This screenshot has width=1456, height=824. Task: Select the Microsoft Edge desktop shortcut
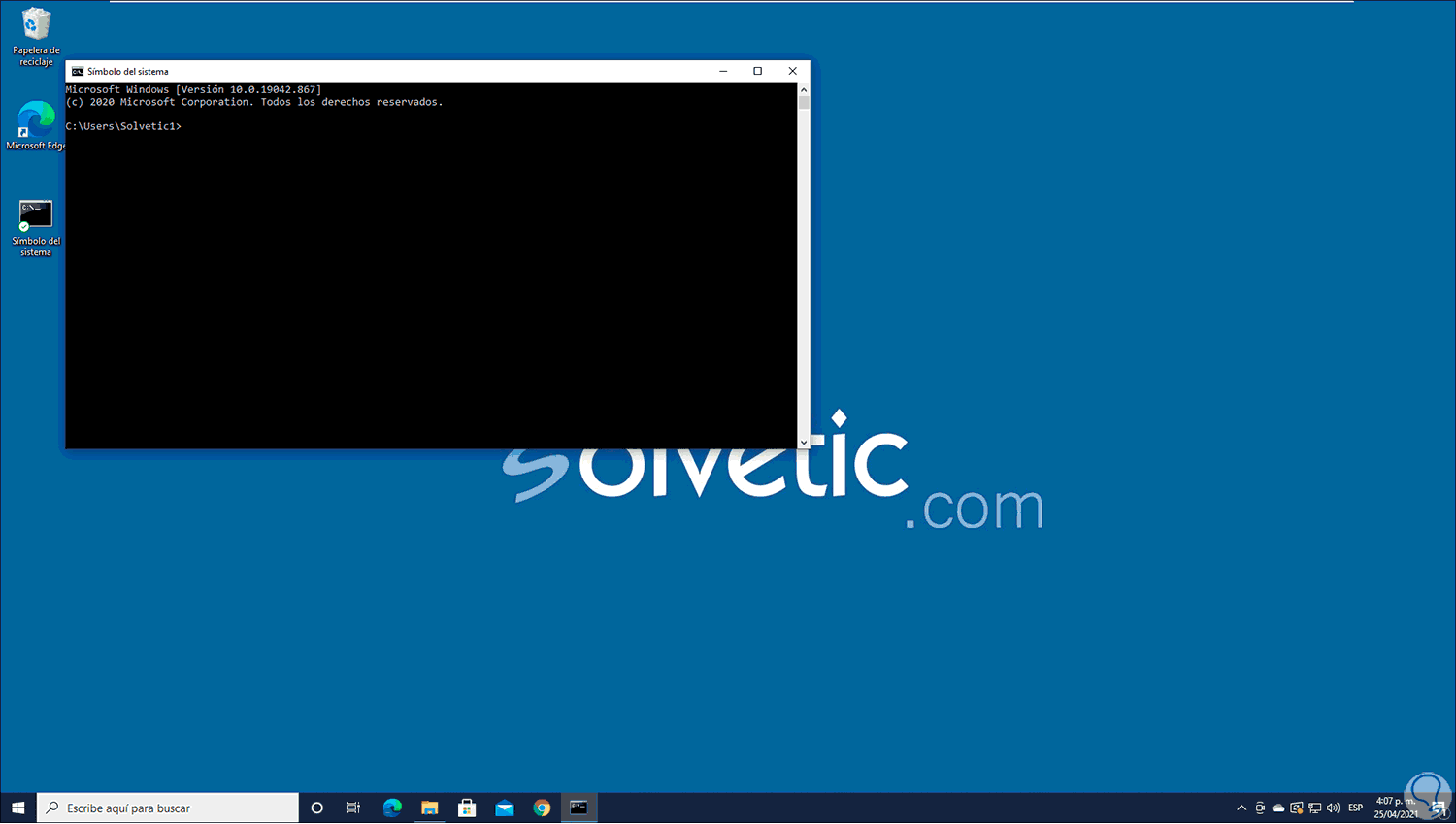click(36, 126)
